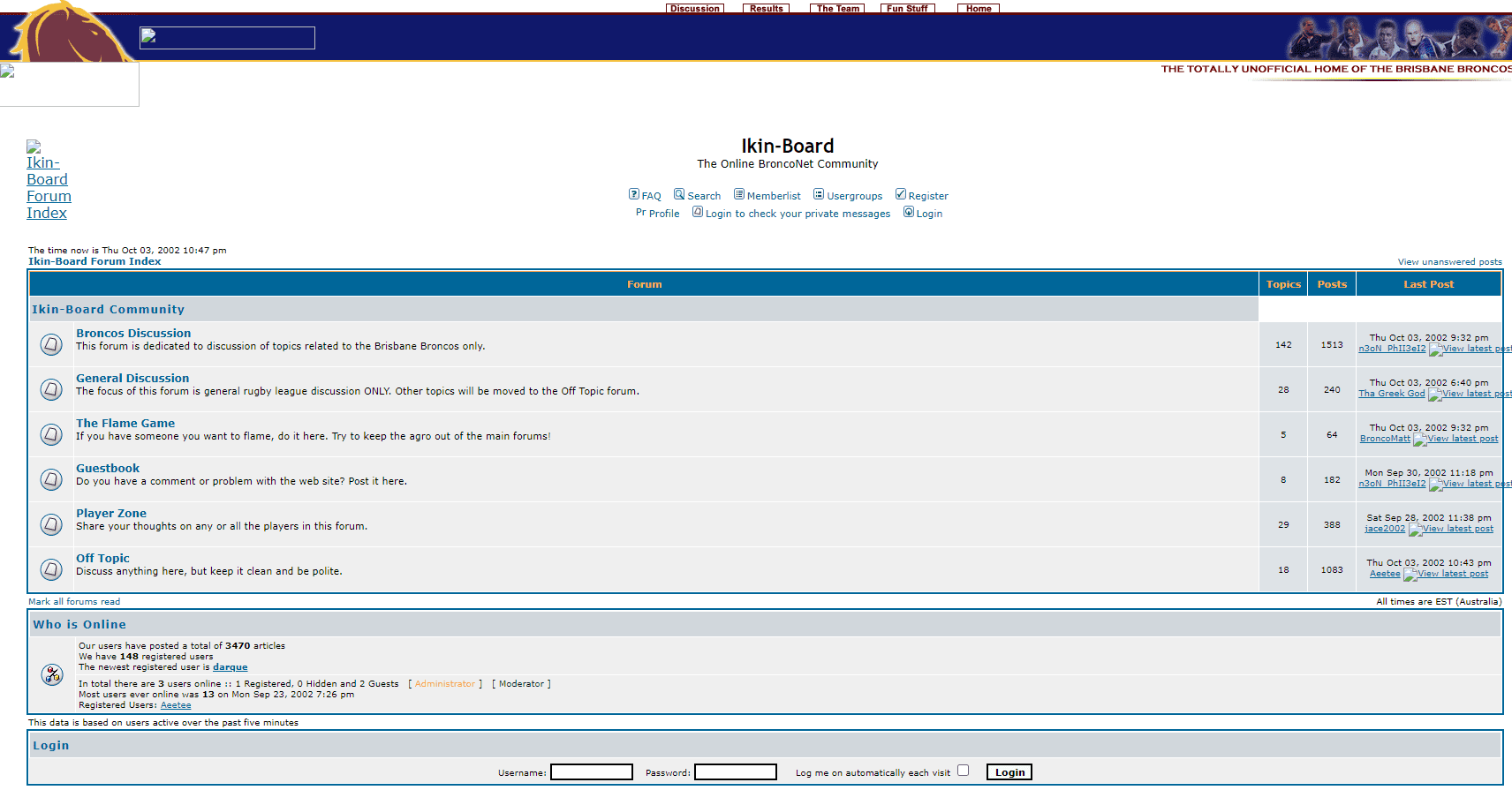Click Ikin-Board Forum Index breadcrumb link
This screenshot has width=1512, height=790.
pos(94,261)
